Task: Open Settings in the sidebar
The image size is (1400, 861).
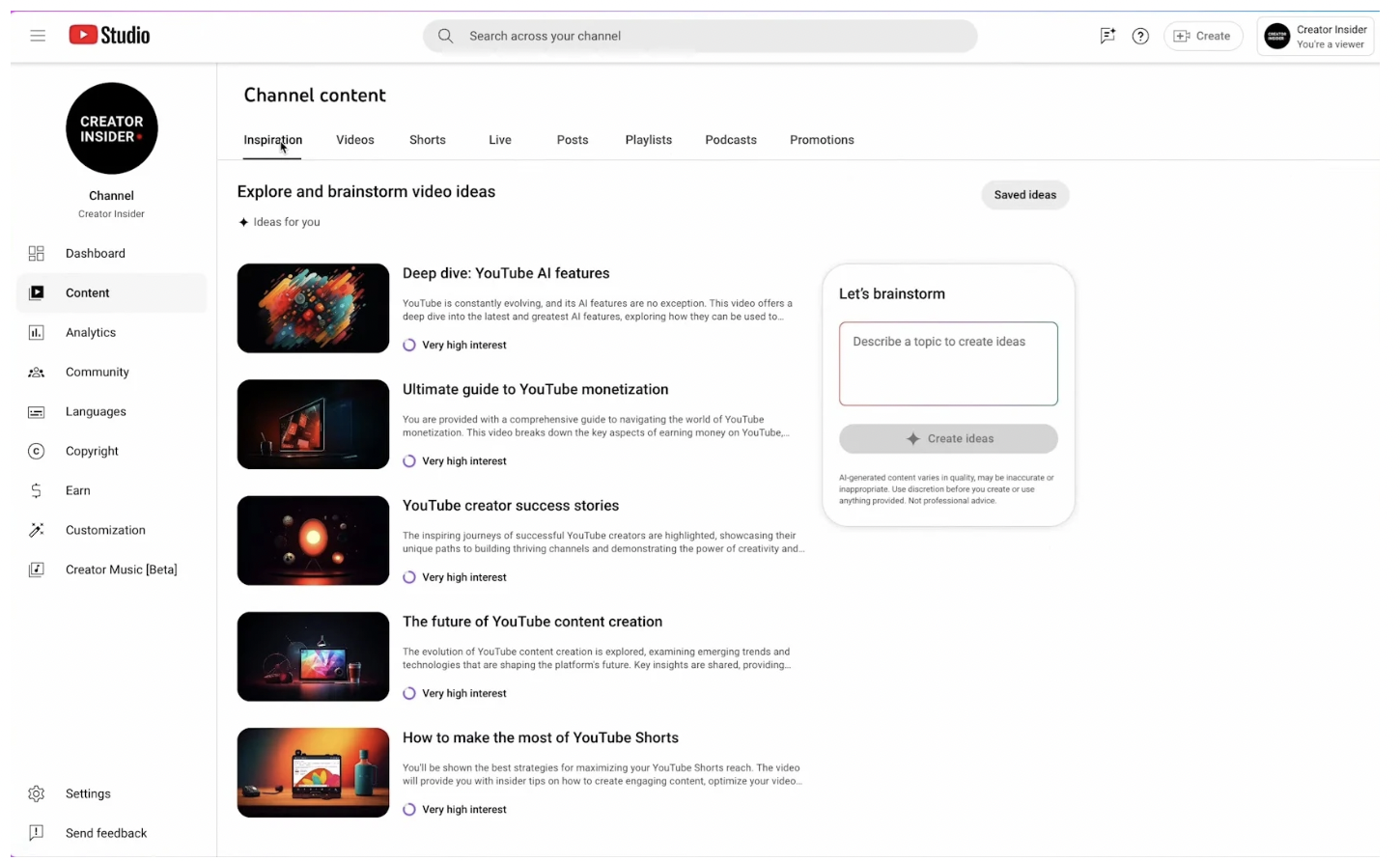Action: pos(112,793)
